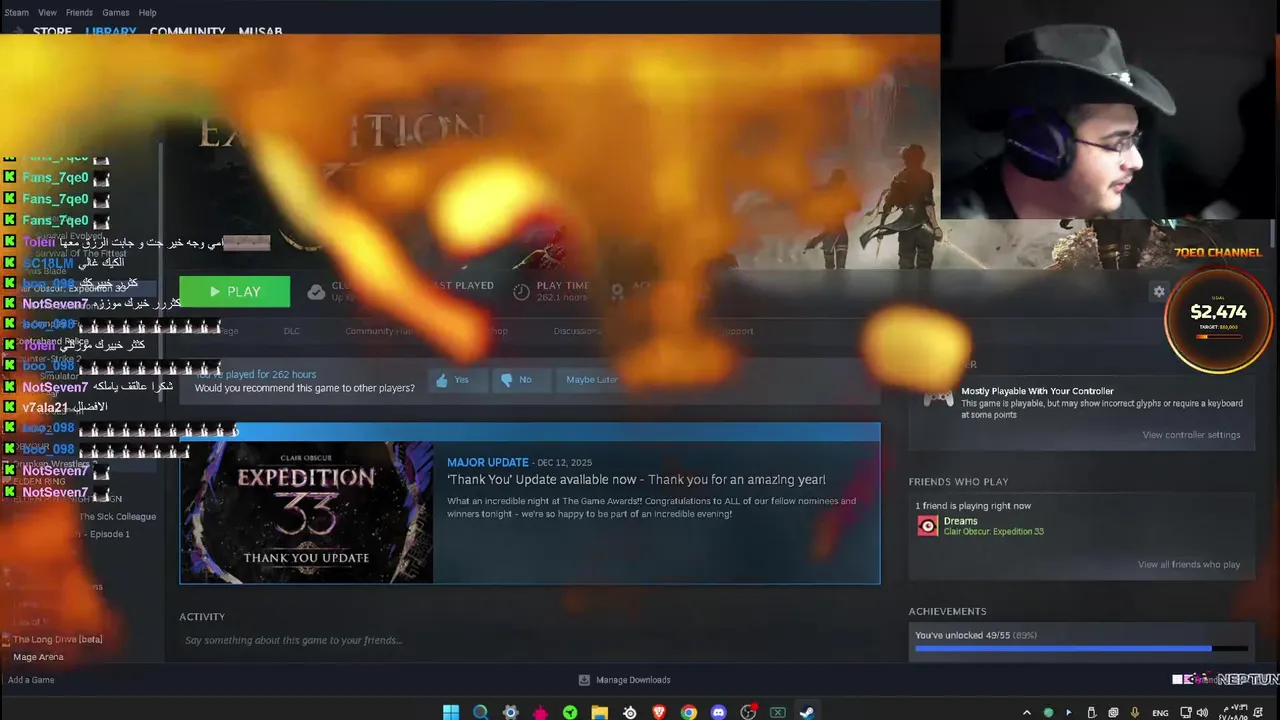Select Mage Arena in library list
The height and width of the screenshot is (720, 1280).
pos(38,657)
